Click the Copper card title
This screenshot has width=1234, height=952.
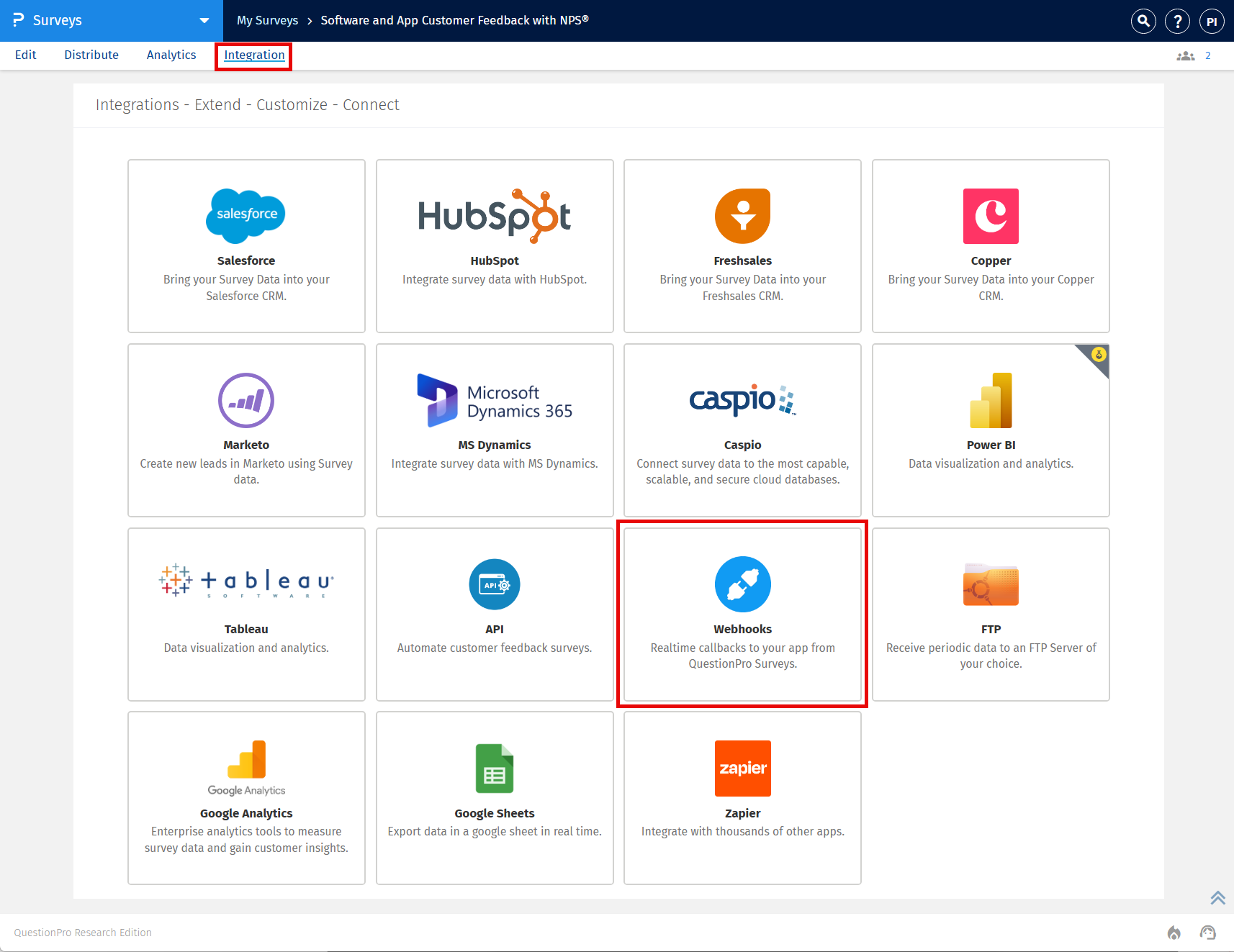[991, 260]
